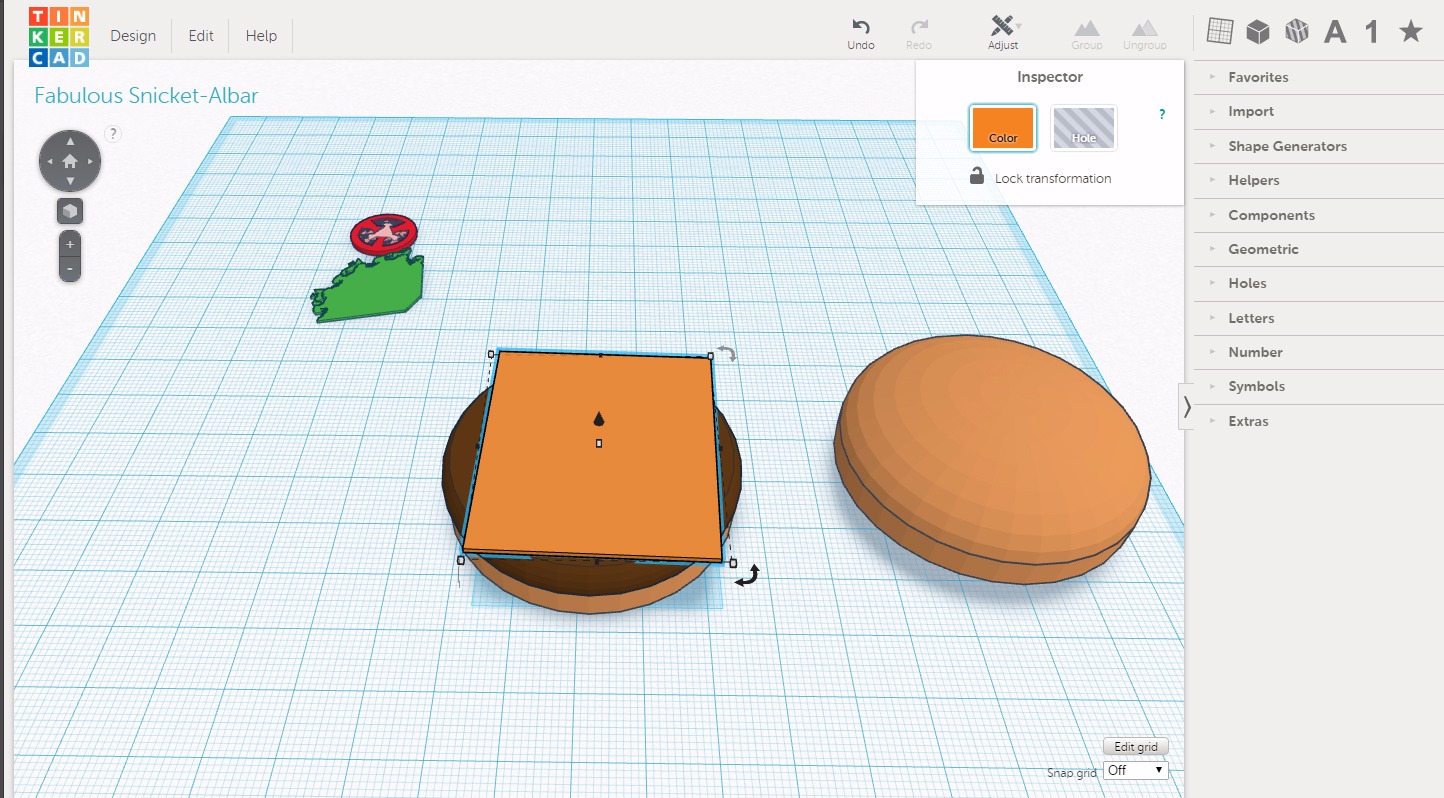Click rotate handle at top right of square

coord(727,354)
